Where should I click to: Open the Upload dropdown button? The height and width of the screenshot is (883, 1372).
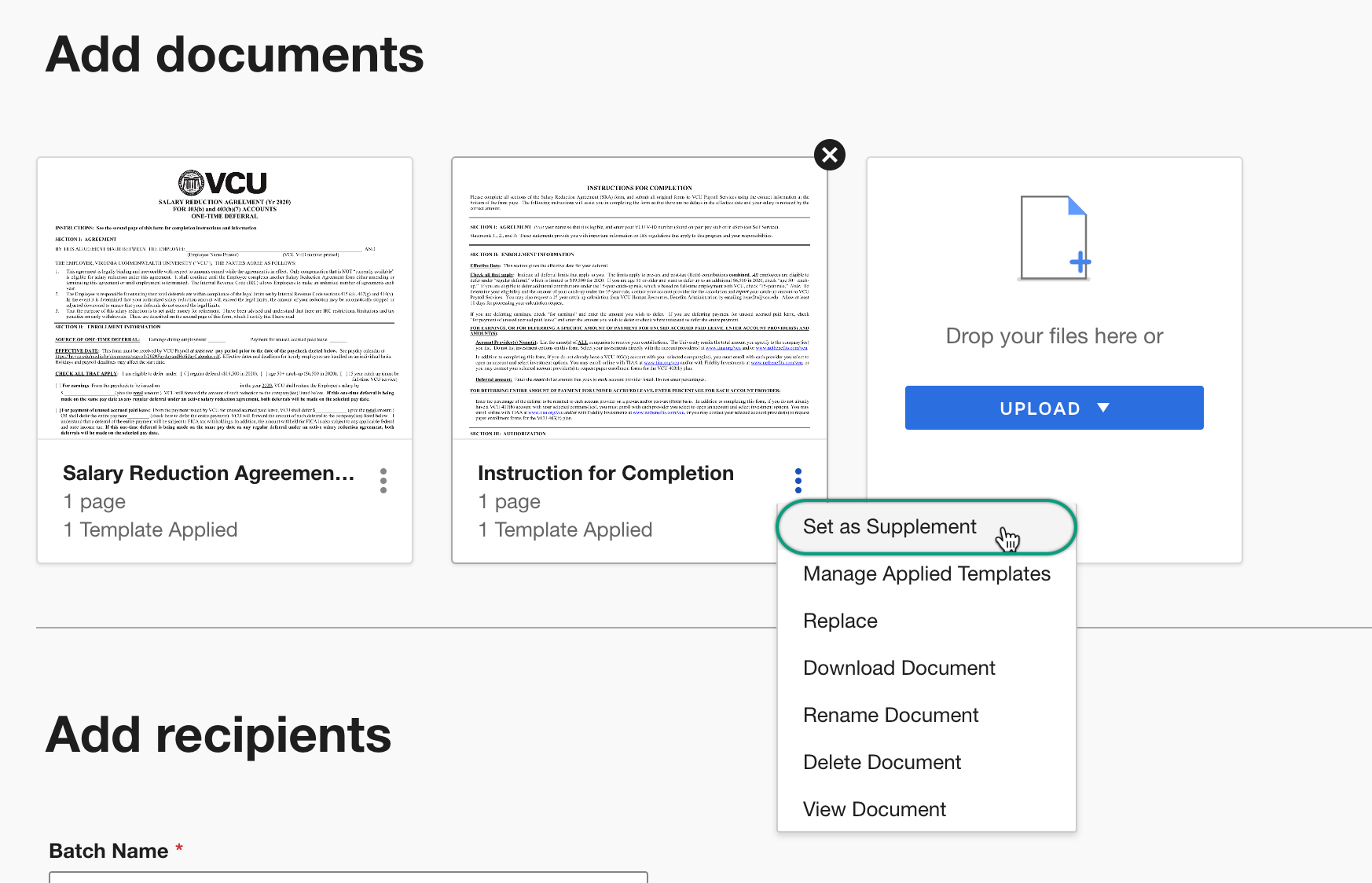1055,408
